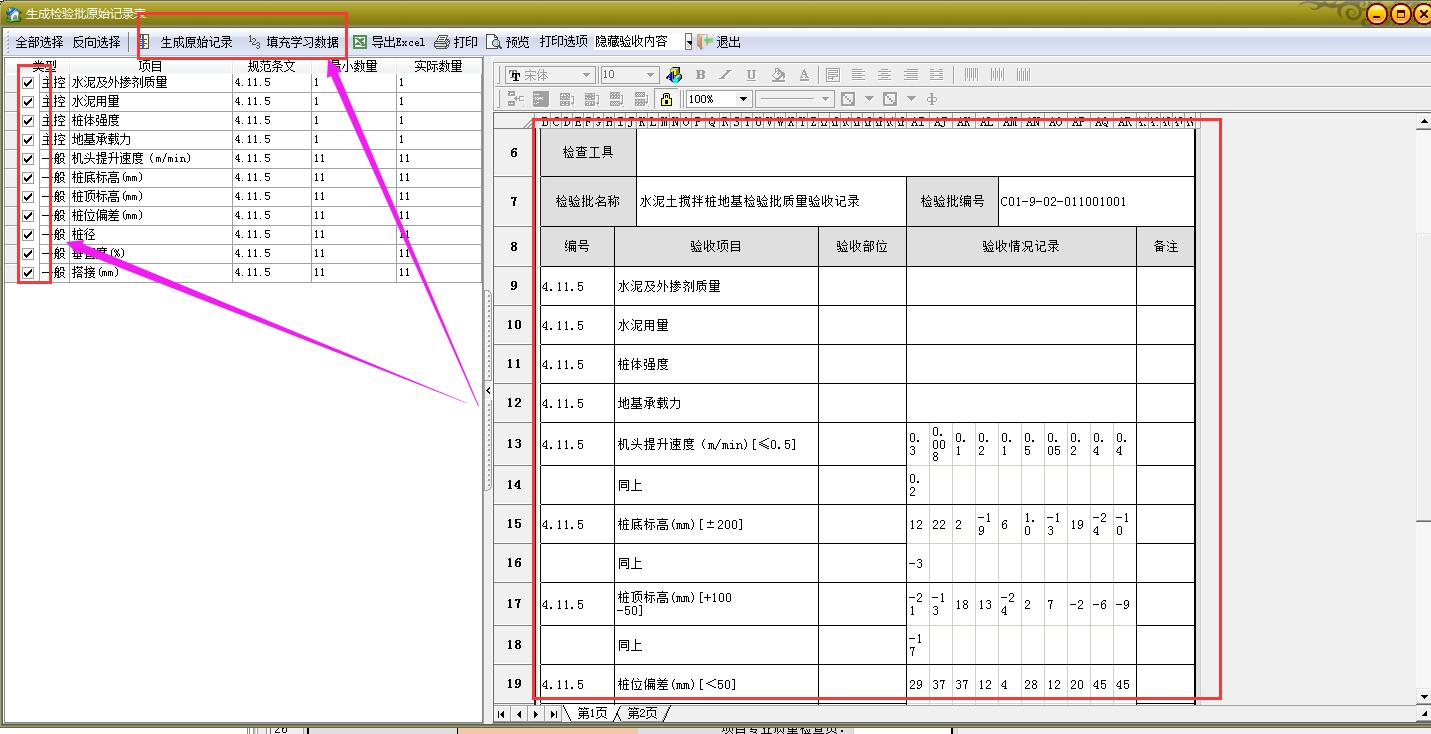Toggle checkbox for 搭接(mm) row
This screenshot has height=734, width=1431.
[x=28, y=273]
